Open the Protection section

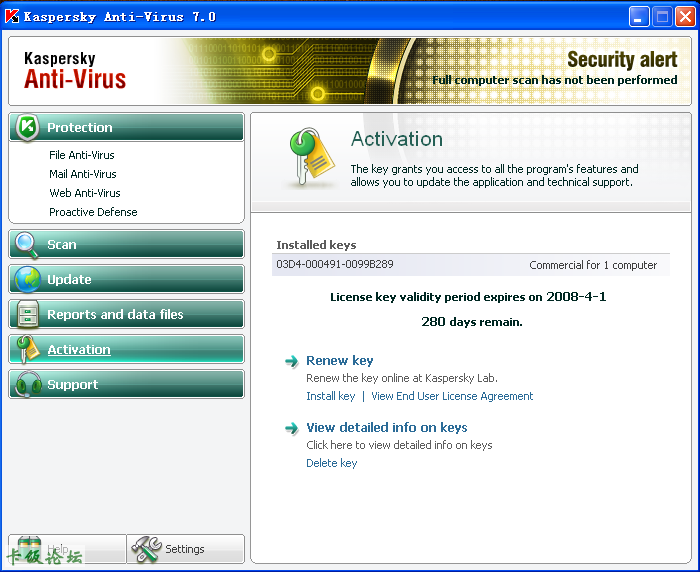[x=126, y=127]
